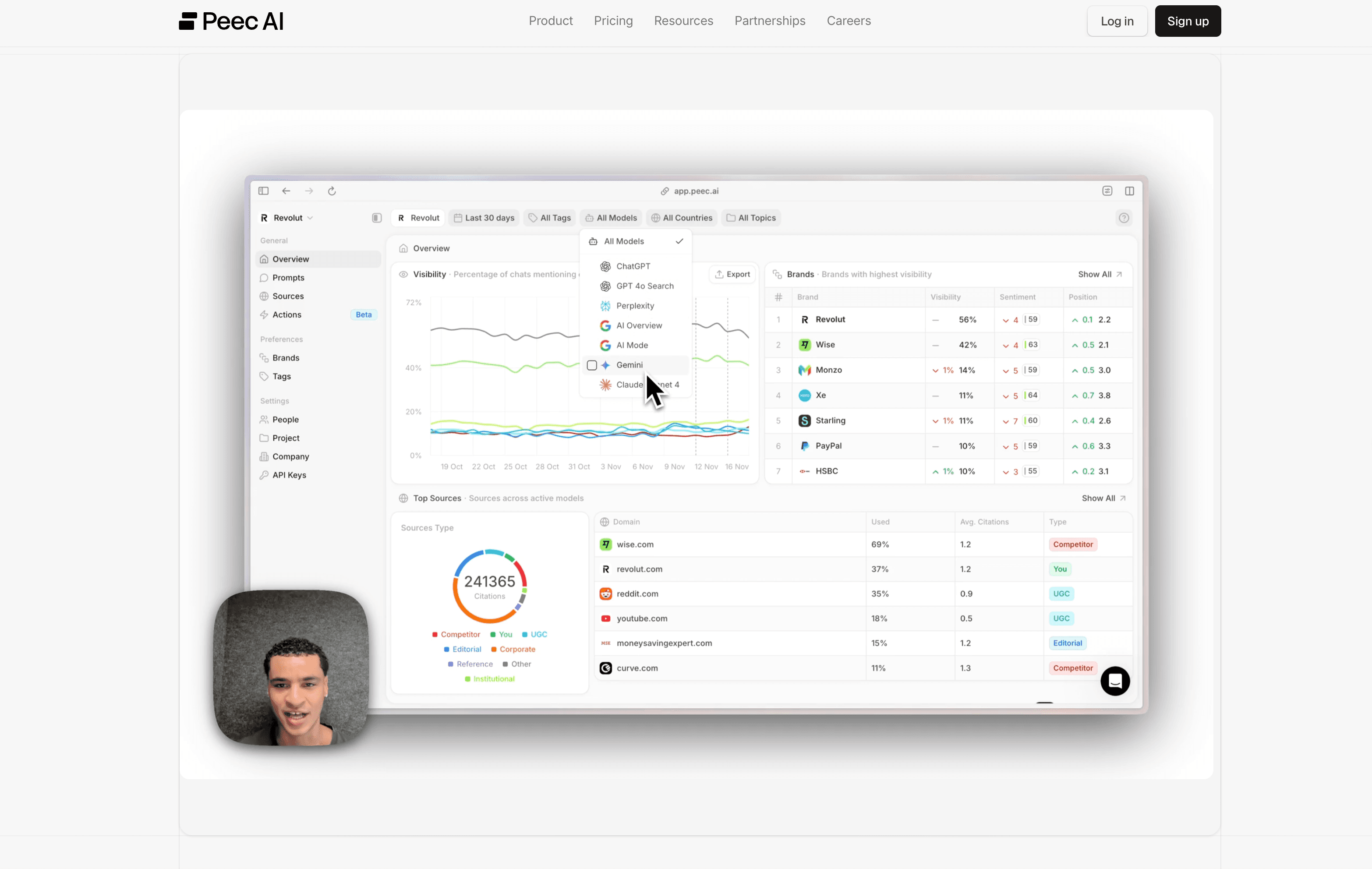Screen dimensions: 1372x869
Task: Click the split view icon in browser bar
Action: [x=1129, y=191]
